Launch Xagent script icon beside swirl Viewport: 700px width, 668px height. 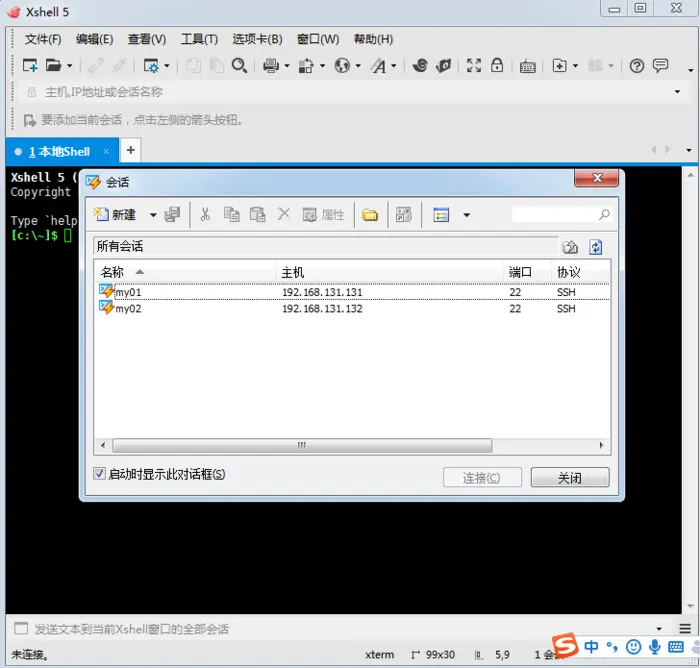point(443,66)
